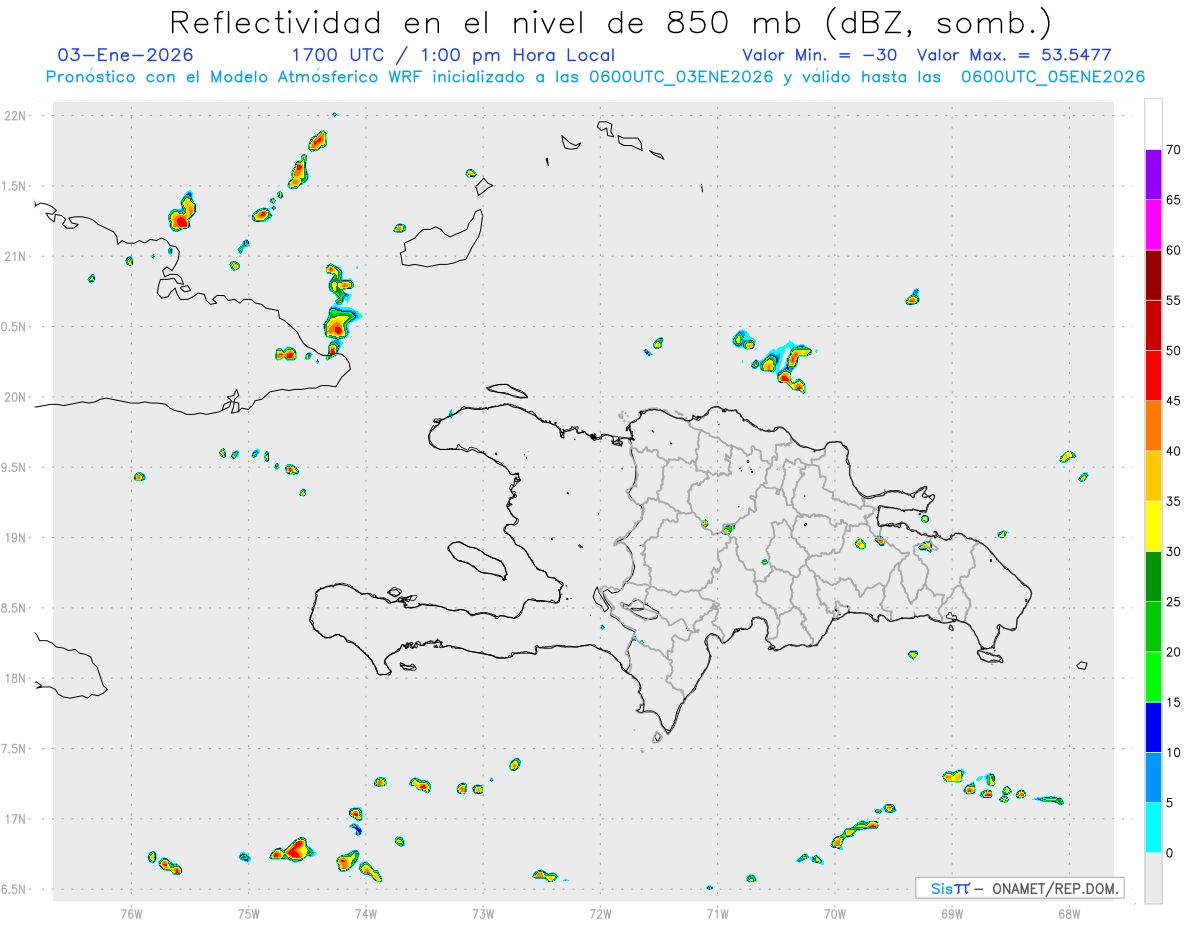The height and width of the screenshot is (927, 1200).
Task: Click the colorbar tick label '35'
Action: [x=1173, y=501]
